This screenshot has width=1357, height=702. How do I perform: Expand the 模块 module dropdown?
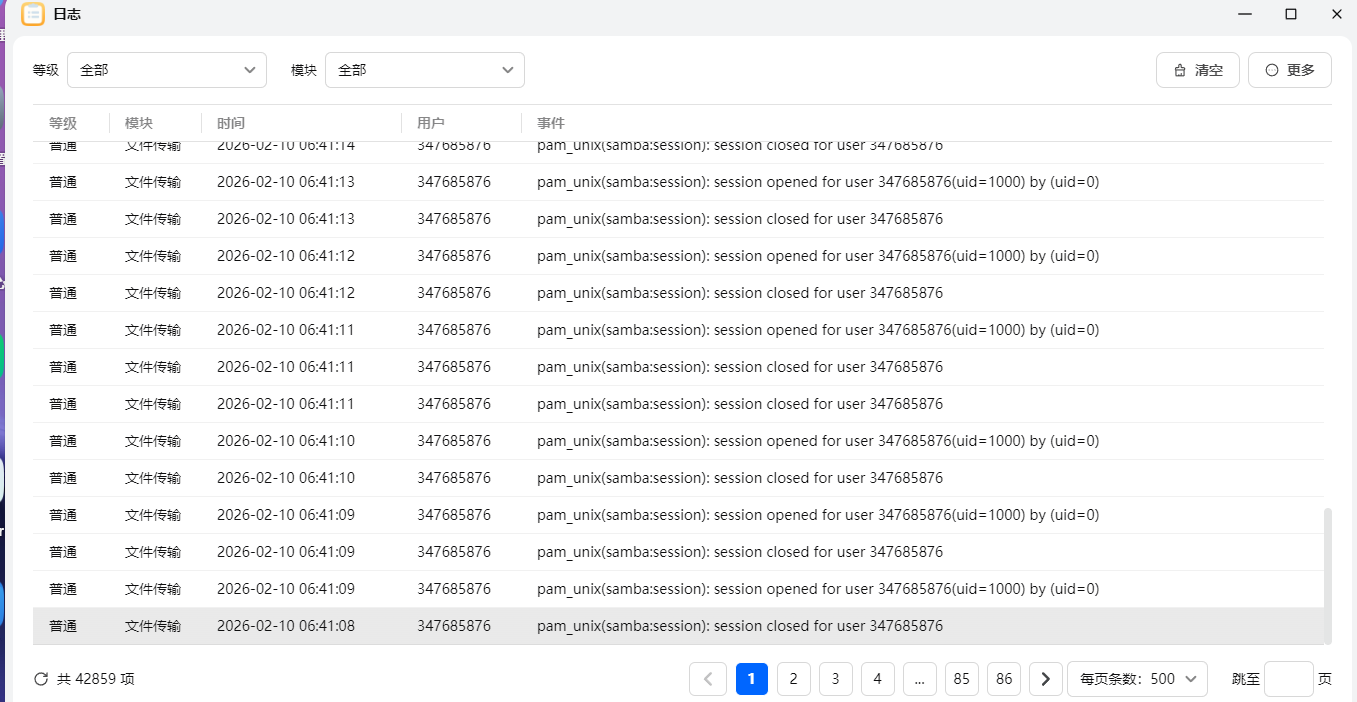424,70
